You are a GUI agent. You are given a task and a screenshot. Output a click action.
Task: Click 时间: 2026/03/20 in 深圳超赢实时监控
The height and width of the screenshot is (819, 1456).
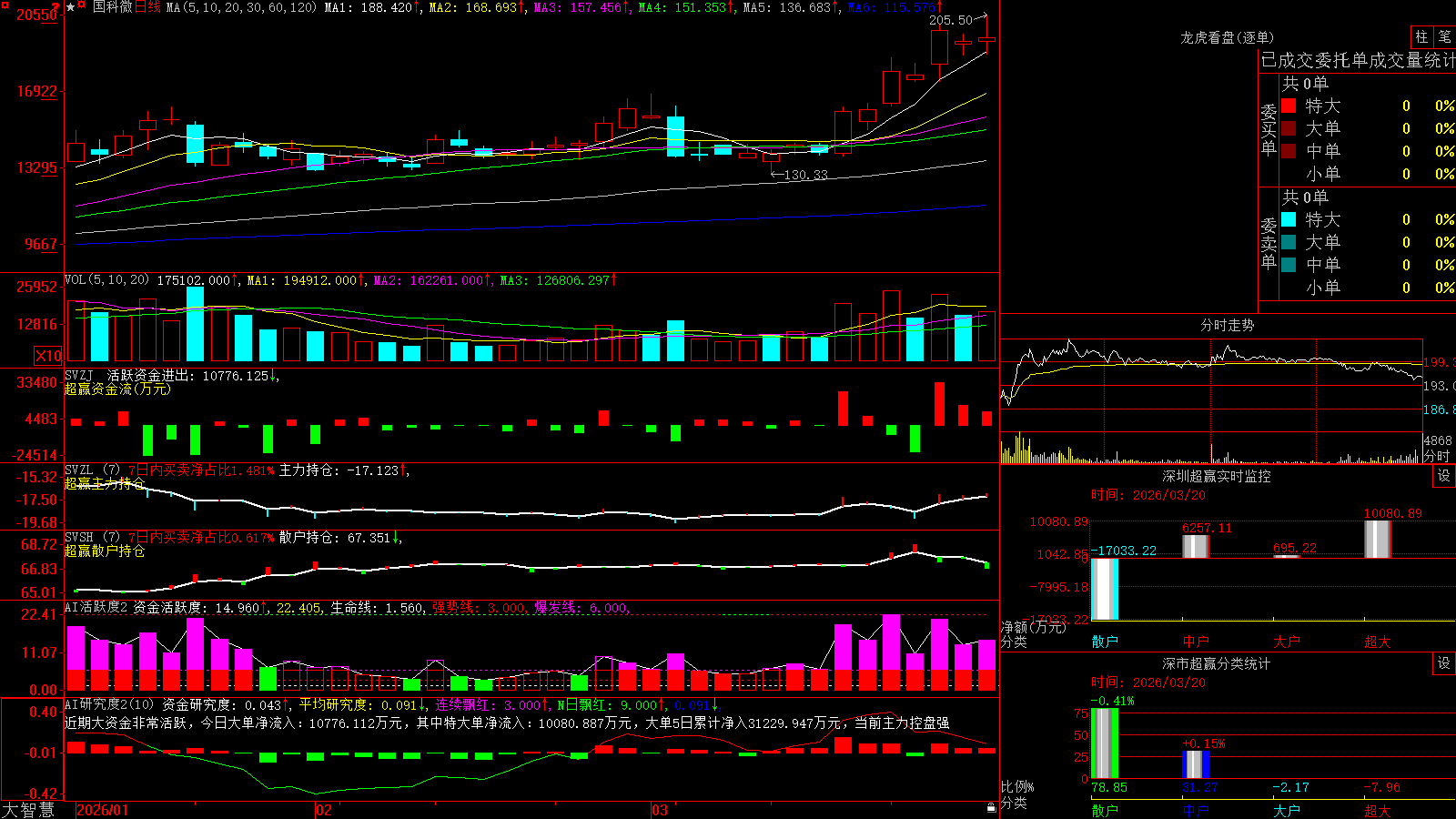point(1148,495)
